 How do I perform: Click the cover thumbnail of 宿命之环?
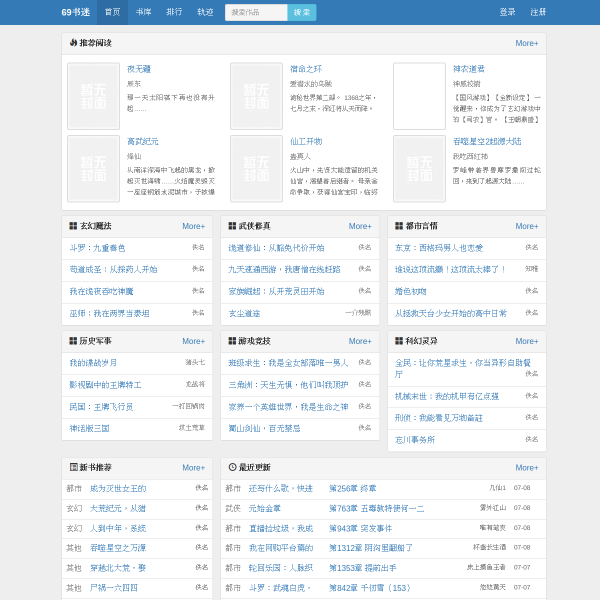tap(256, 96)
